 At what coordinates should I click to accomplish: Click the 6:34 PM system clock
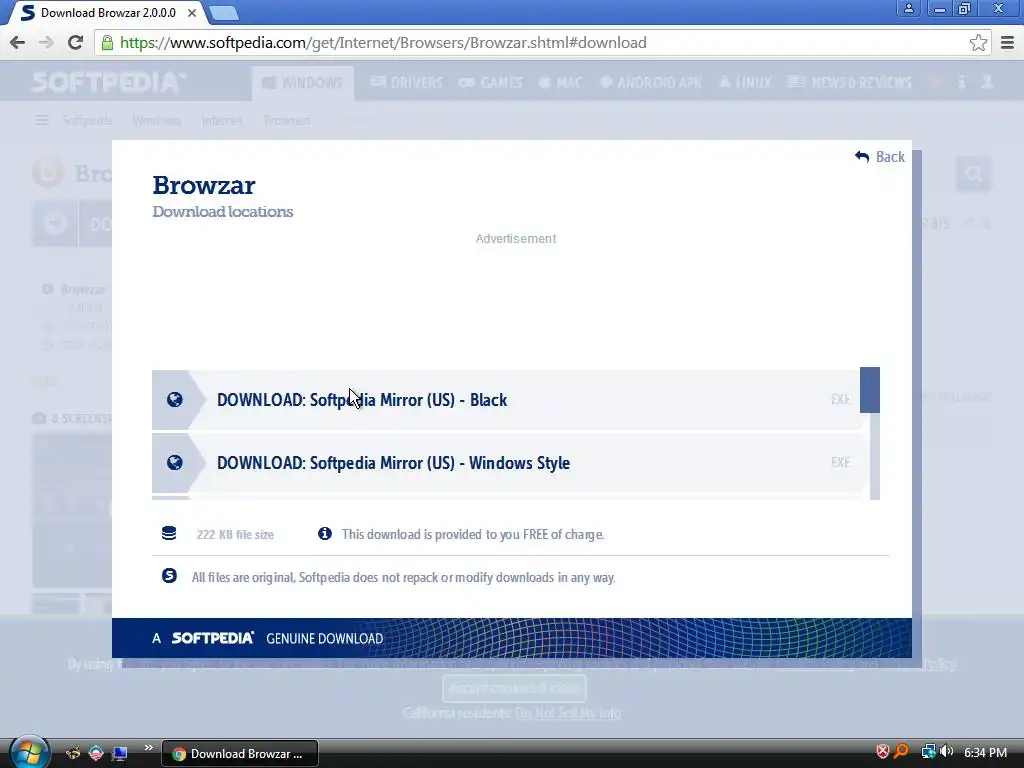985,752
